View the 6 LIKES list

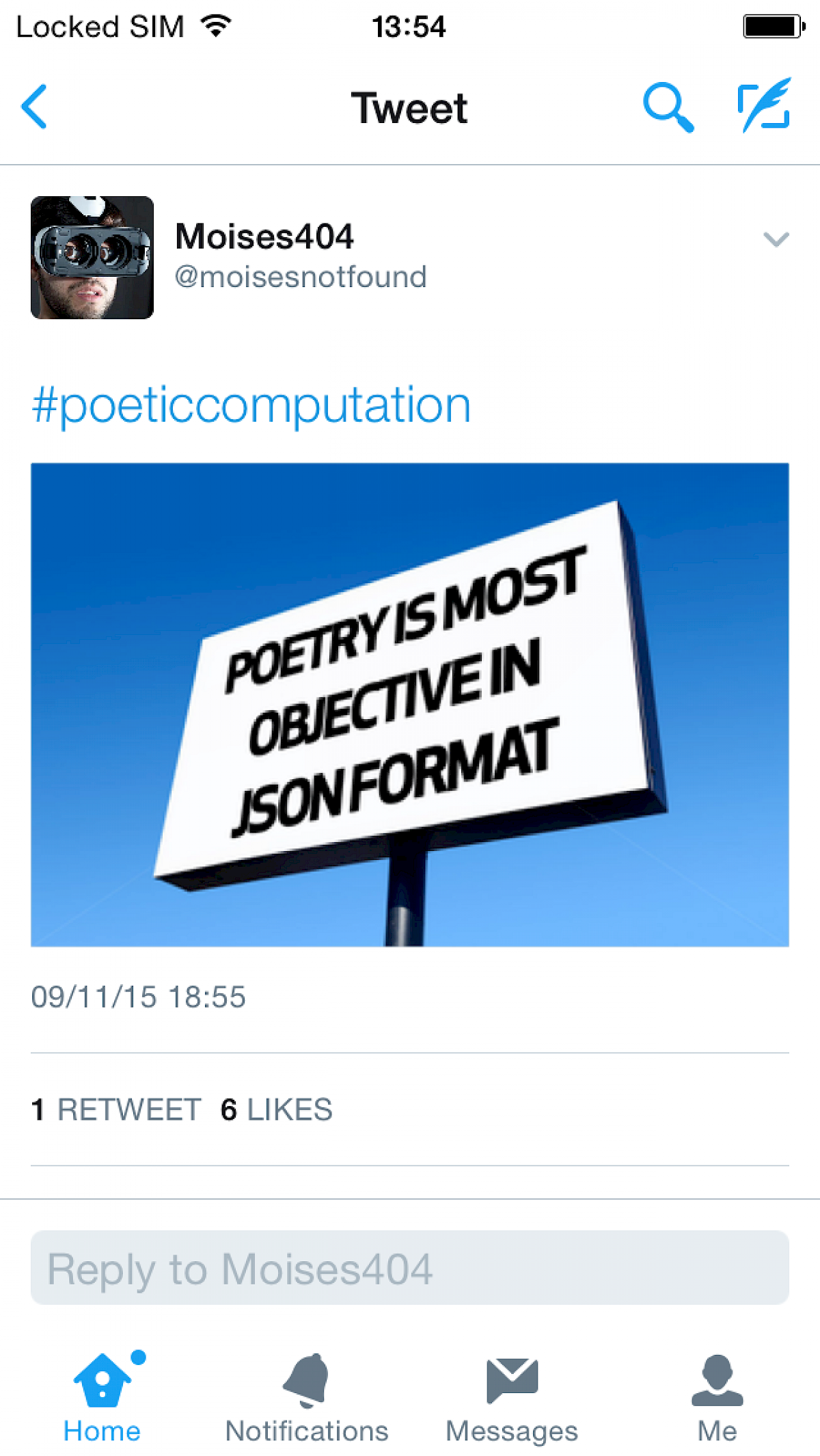277,1109
